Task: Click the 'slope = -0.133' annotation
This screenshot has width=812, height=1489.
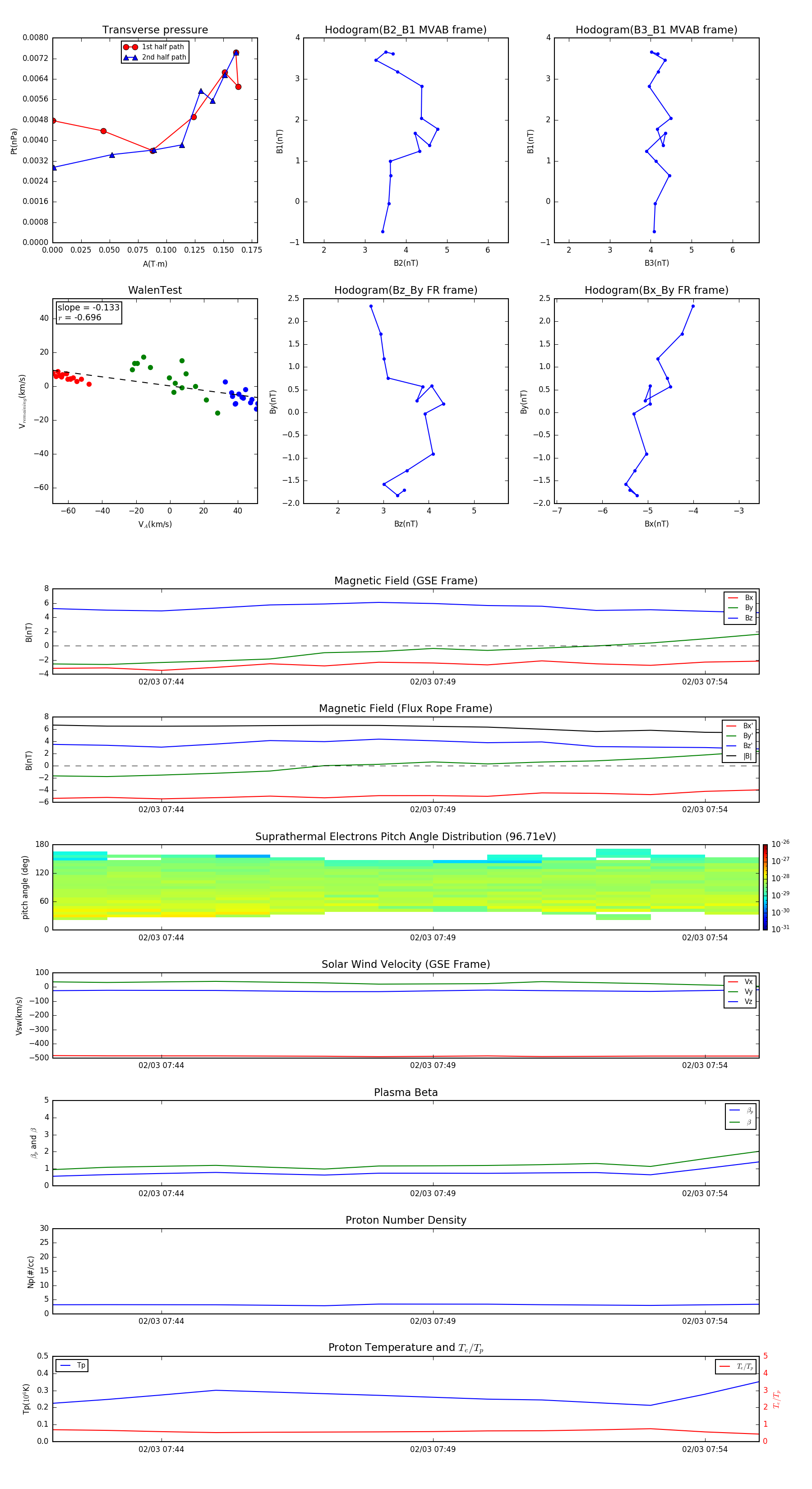Action: click(88, 308)
